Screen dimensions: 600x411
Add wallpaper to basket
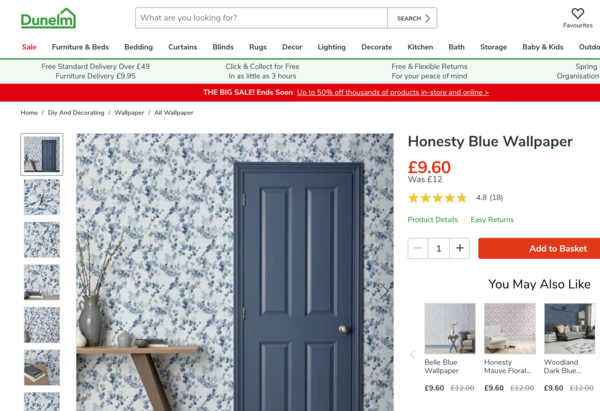(539, 248)
